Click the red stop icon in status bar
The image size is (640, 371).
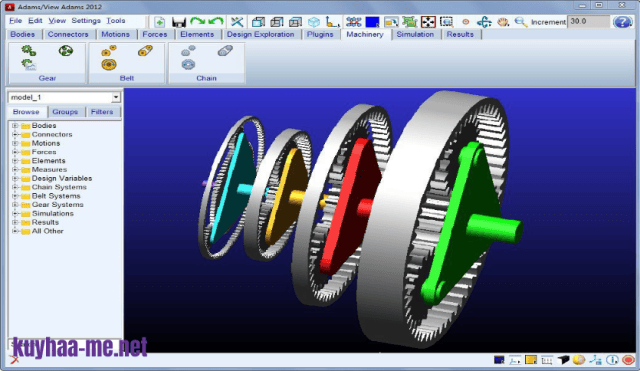pyautogui.click(x=628, y=360)
